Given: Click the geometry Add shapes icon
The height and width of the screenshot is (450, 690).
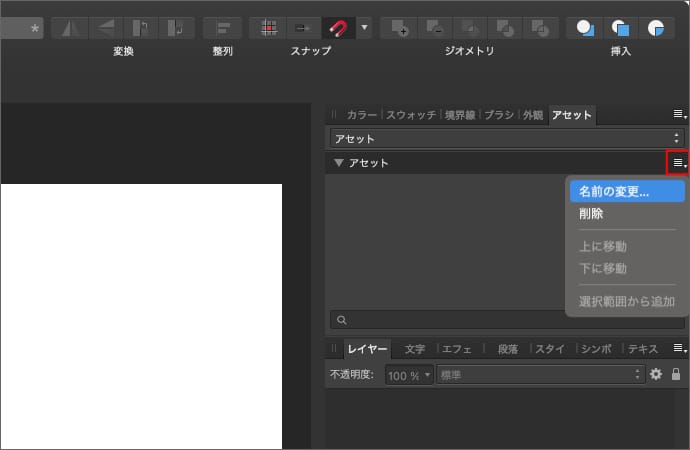Looking at the screenshot, I should [x=399, y=28].
